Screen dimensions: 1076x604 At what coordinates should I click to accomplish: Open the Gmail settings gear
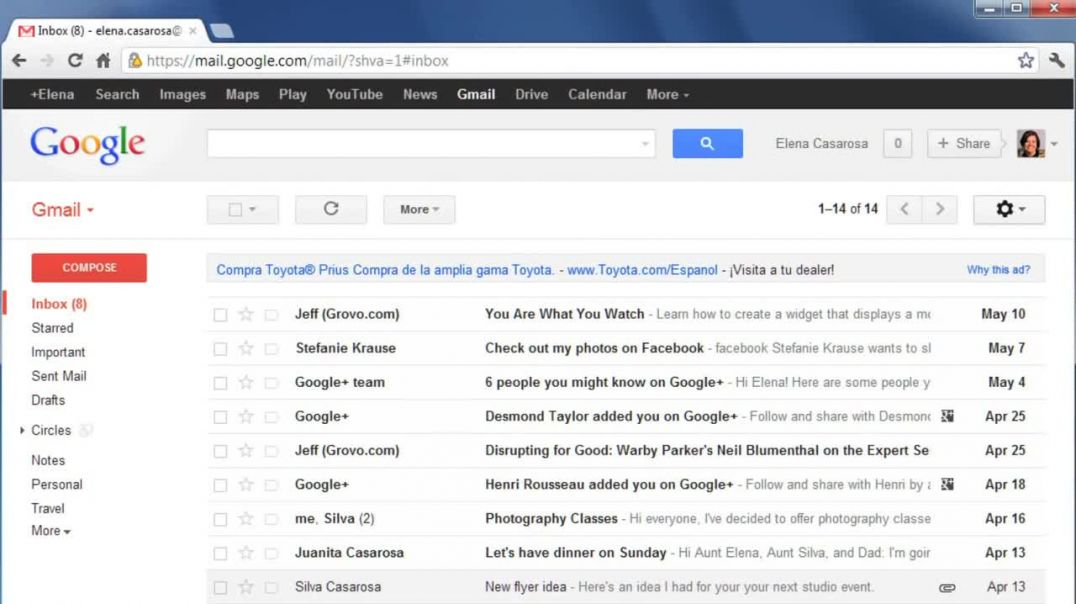[x=1009, y=209]
